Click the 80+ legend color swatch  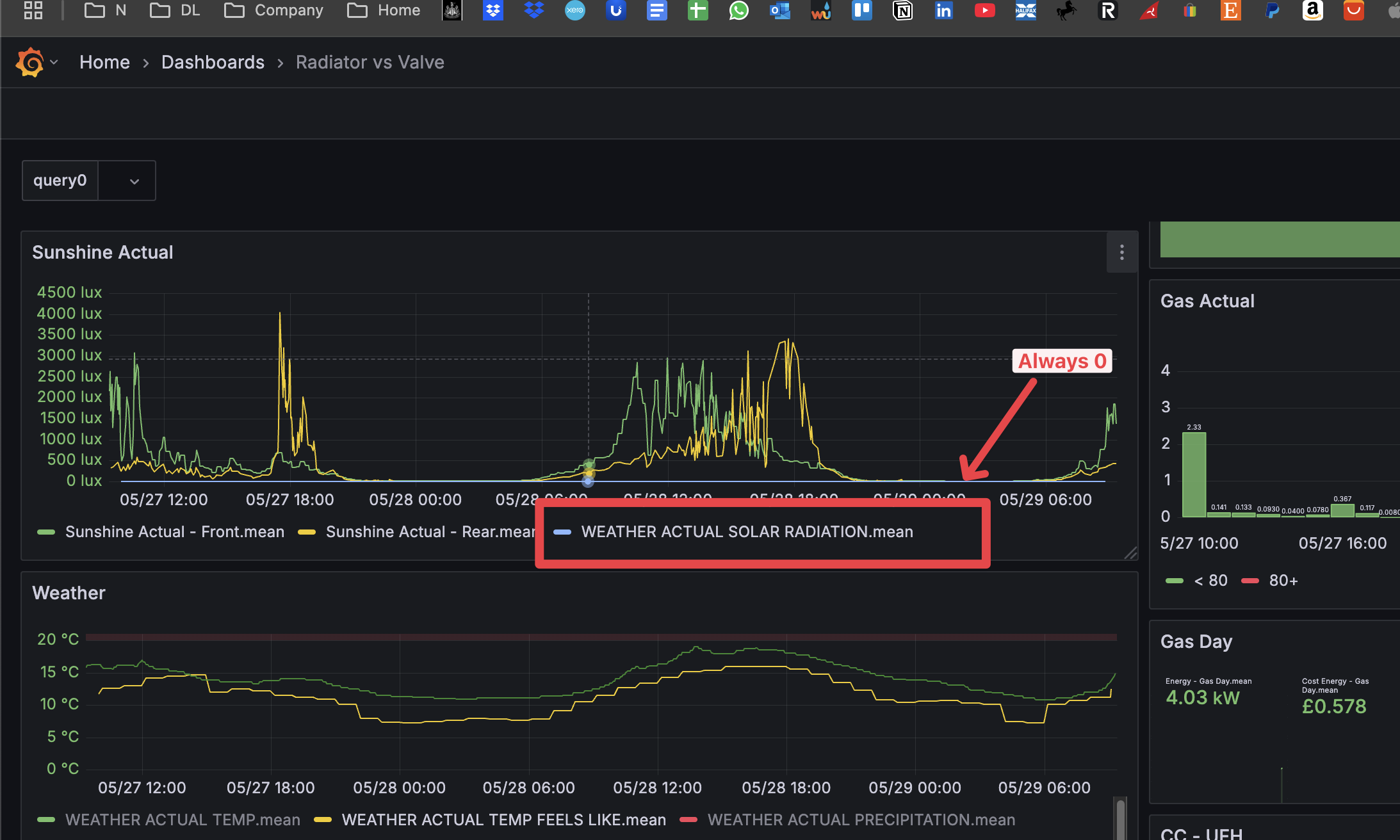[x=1249, y=581]
